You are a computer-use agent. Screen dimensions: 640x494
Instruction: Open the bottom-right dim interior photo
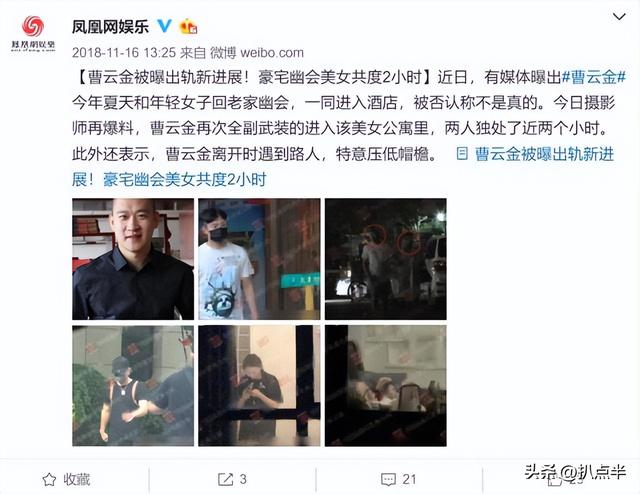[386, 386]
